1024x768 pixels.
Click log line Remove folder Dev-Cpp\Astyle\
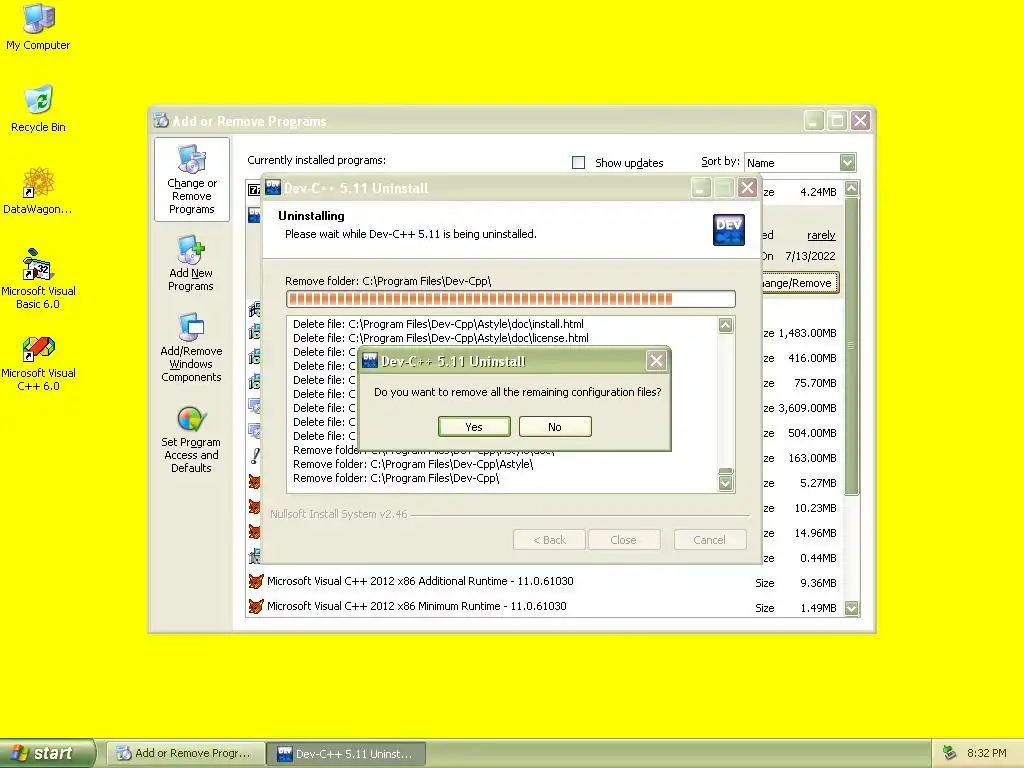(413, 464)
